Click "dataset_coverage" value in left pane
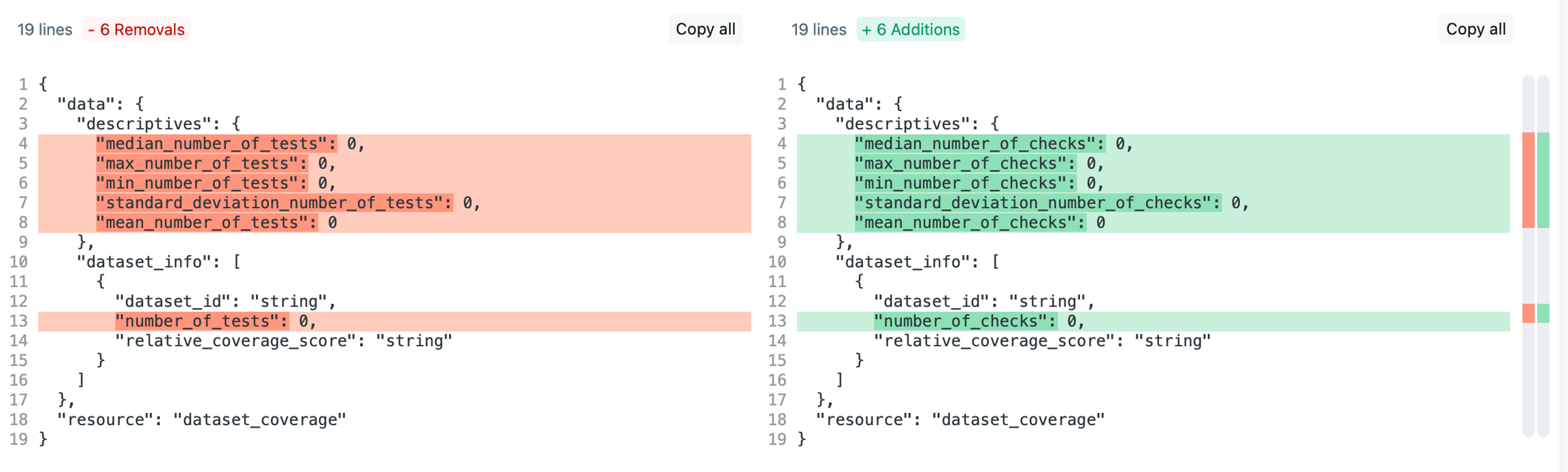Image resolution: width=1568 pixels, height=472 pixels. (259, 420)
